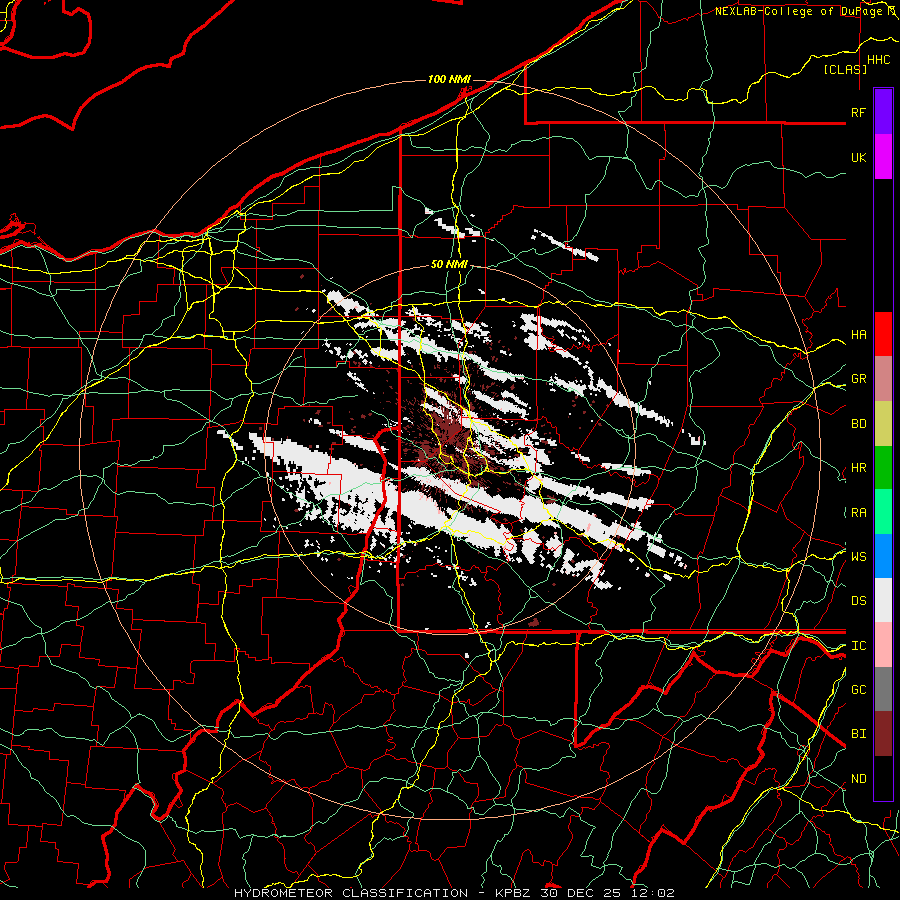Click the 'BI' legend label
The height and width of the screenshot is (900, 900).
(858, 734)
